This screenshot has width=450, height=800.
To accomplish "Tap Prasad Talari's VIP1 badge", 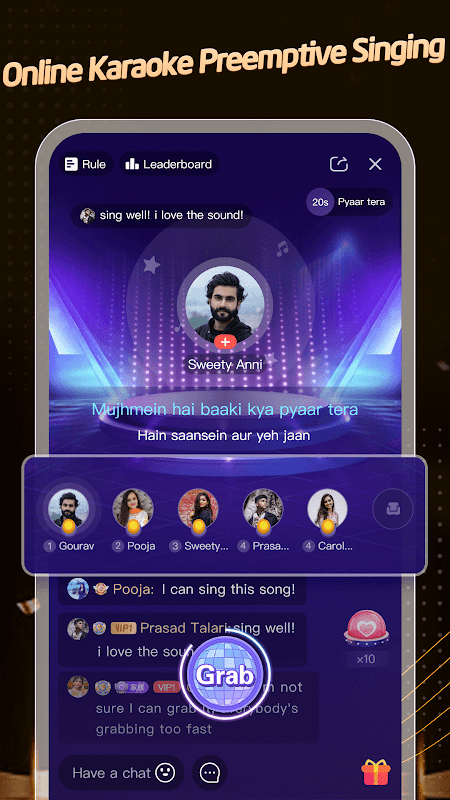I will (x=123, y=628).
